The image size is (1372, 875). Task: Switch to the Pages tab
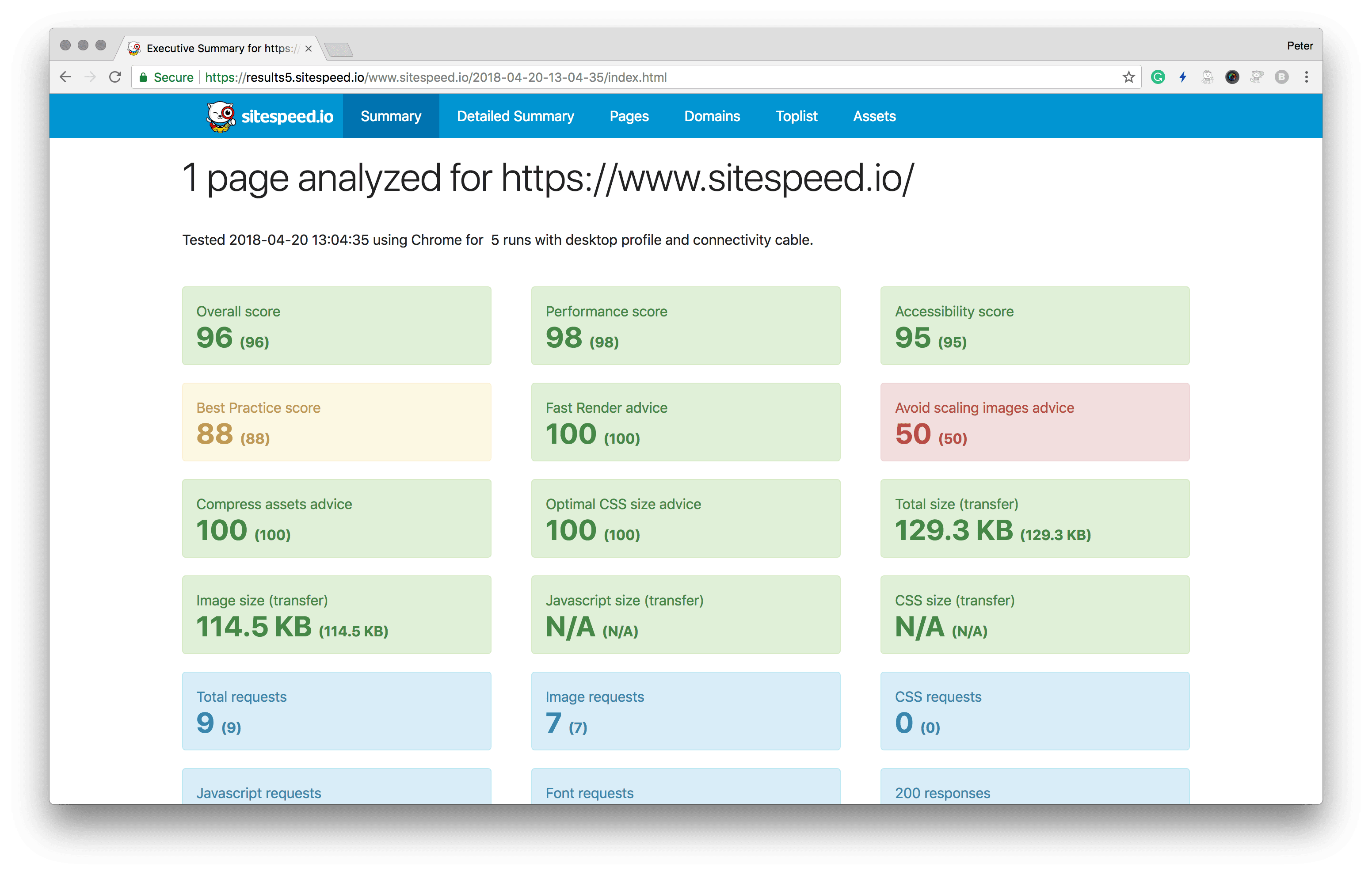[629, 116]
